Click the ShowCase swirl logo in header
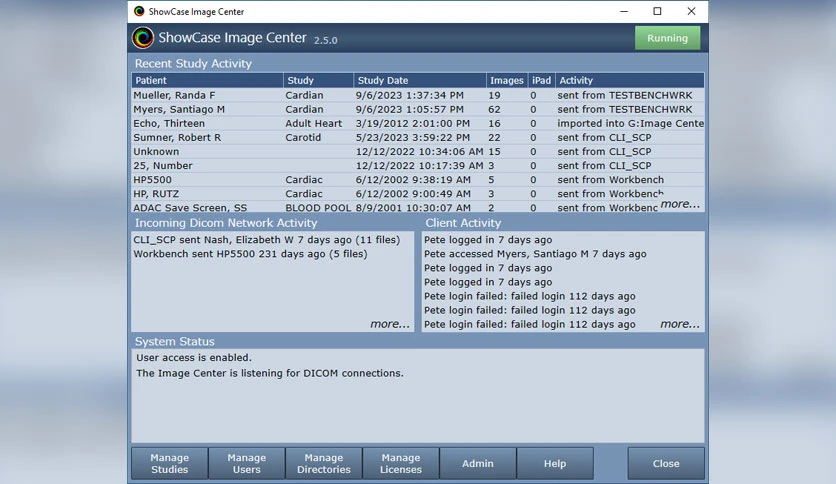 click(x=143, y=38)
